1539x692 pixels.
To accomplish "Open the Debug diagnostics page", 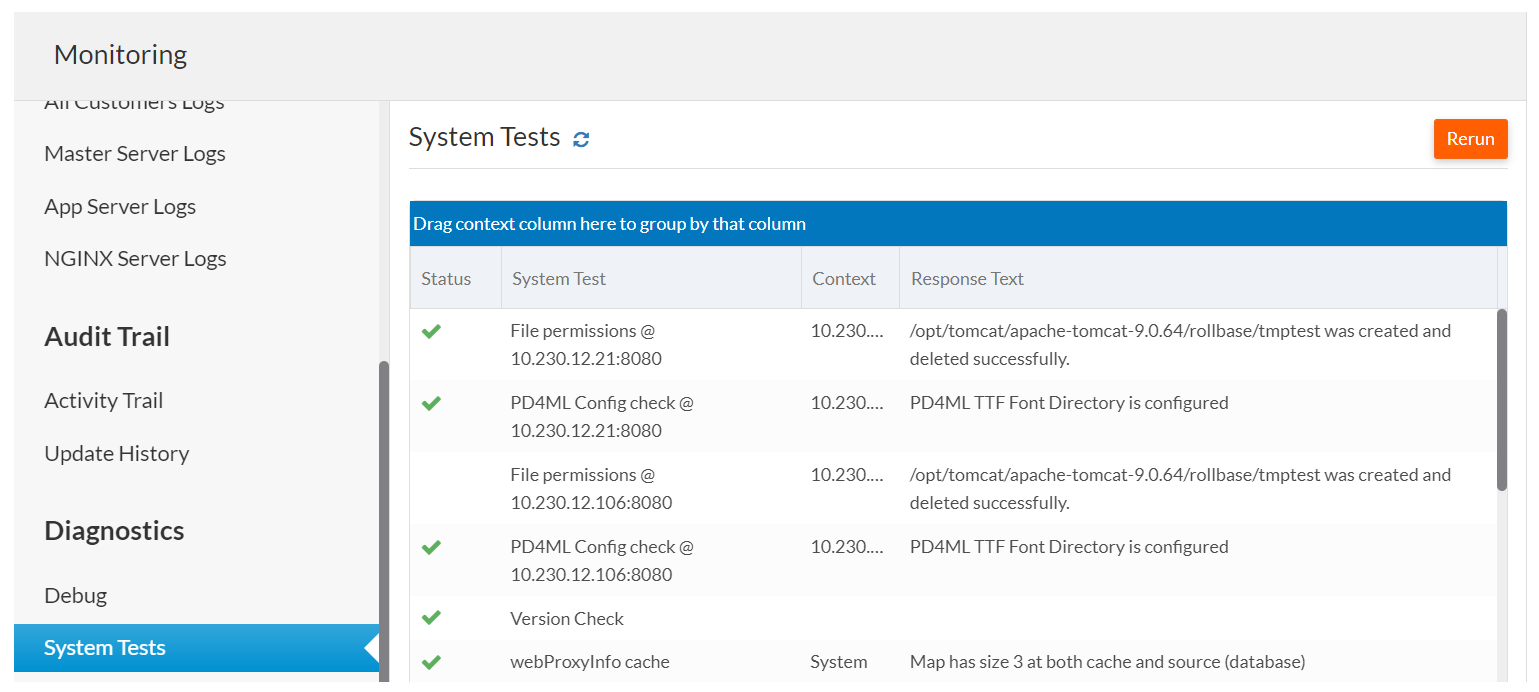I will point(75,596).
